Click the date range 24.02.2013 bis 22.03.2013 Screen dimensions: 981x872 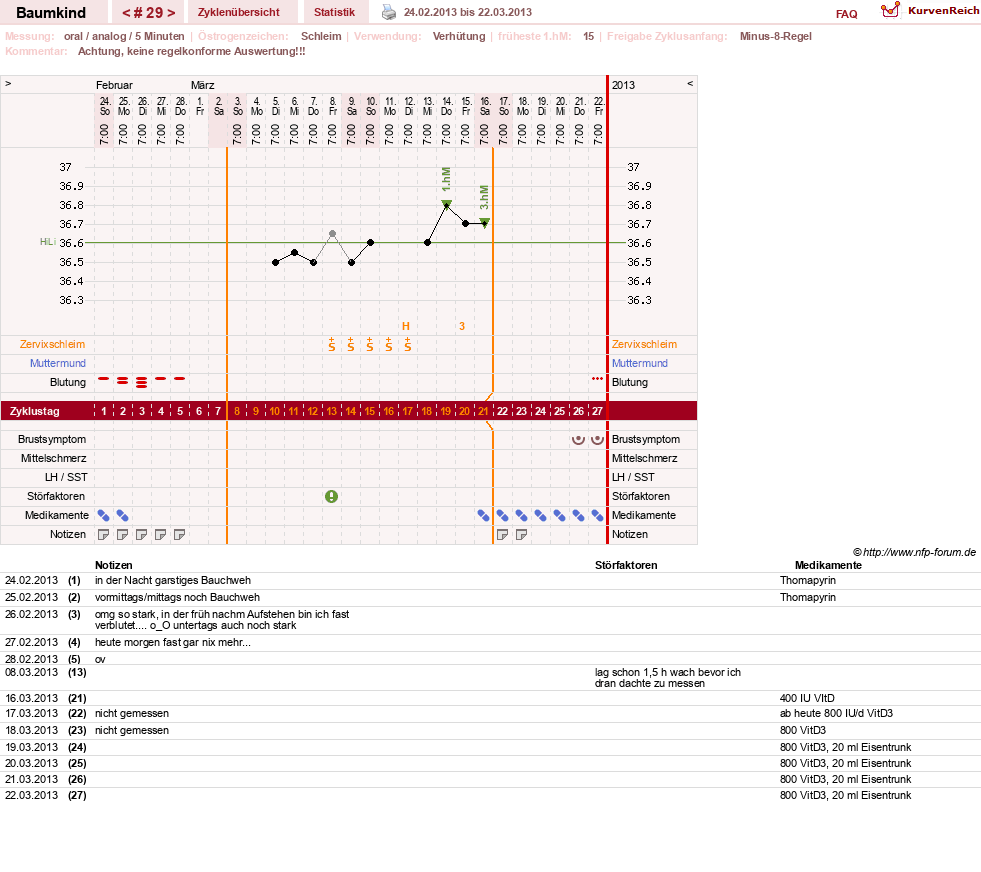click(x=468, y=12)
